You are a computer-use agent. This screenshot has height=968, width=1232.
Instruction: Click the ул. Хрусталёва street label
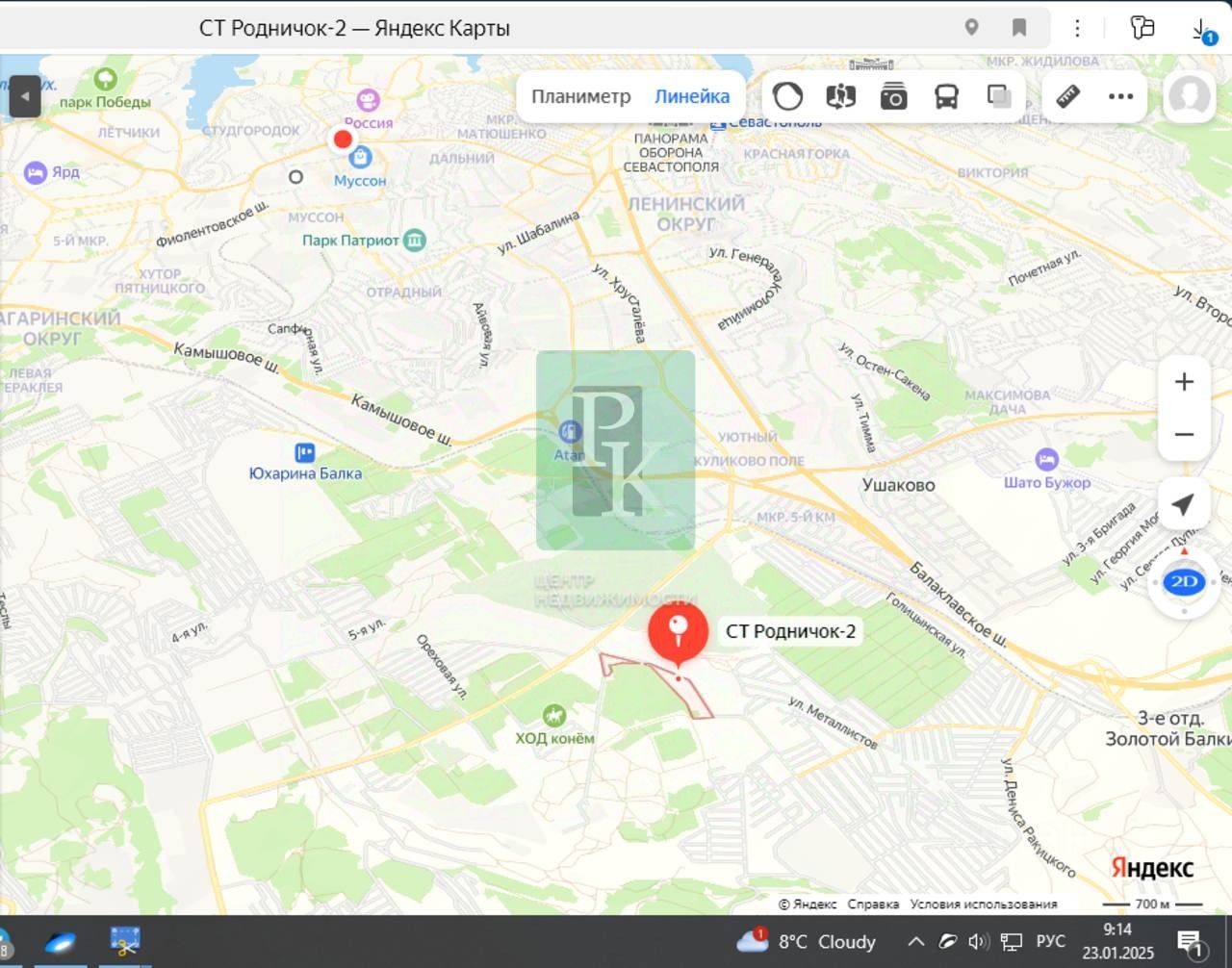coord(619,302)
